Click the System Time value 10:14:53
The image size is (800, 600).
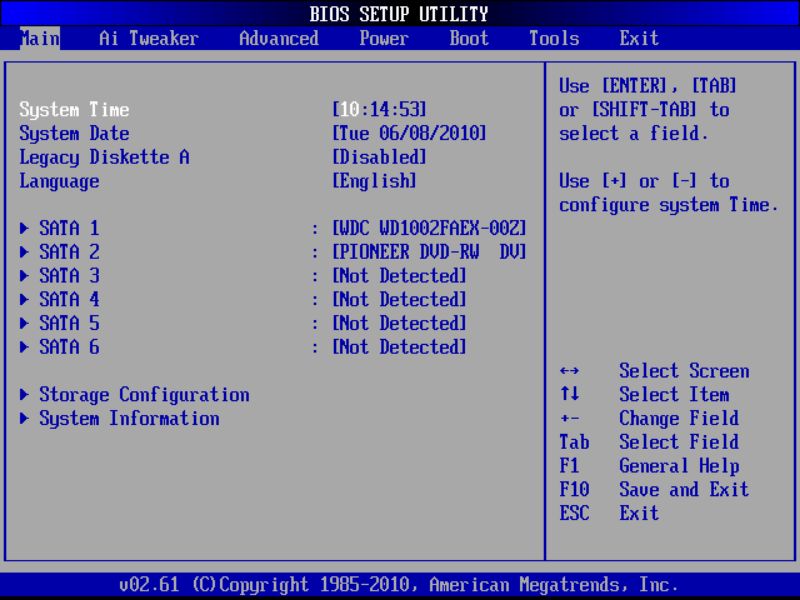coord(379,109)
